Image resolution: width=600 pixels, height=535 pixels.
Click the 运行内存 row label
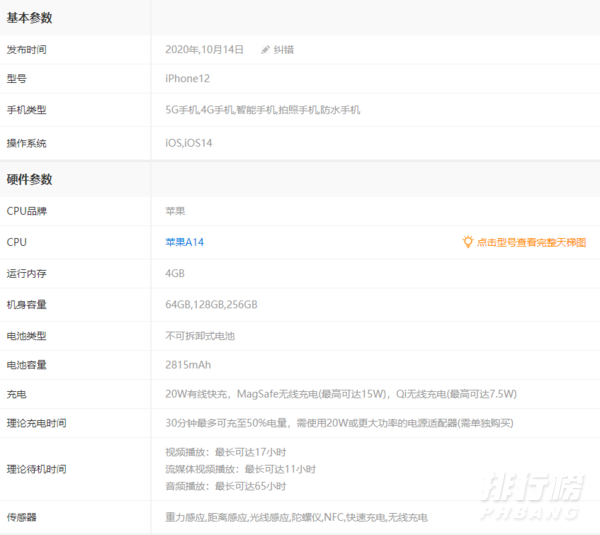(x=26, y=274)
